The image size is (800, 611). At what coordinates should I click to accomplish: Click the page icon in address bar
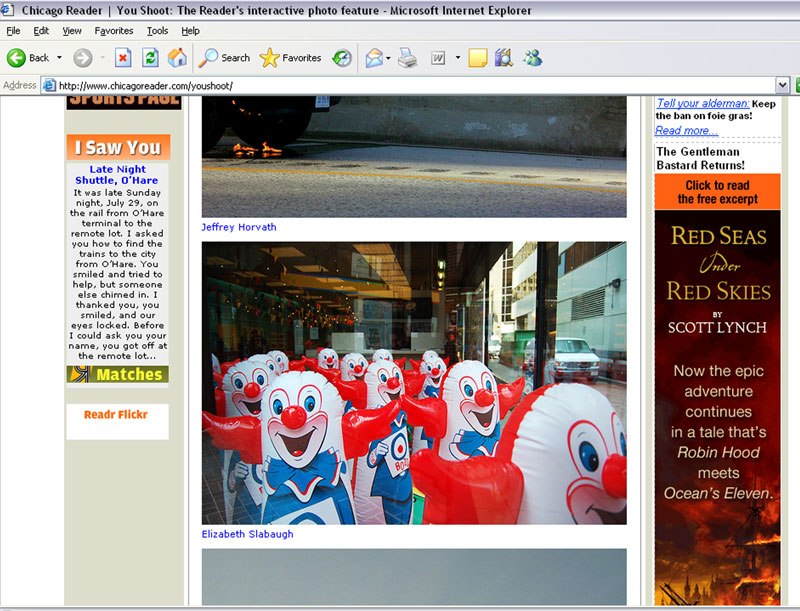click(49, 85)
